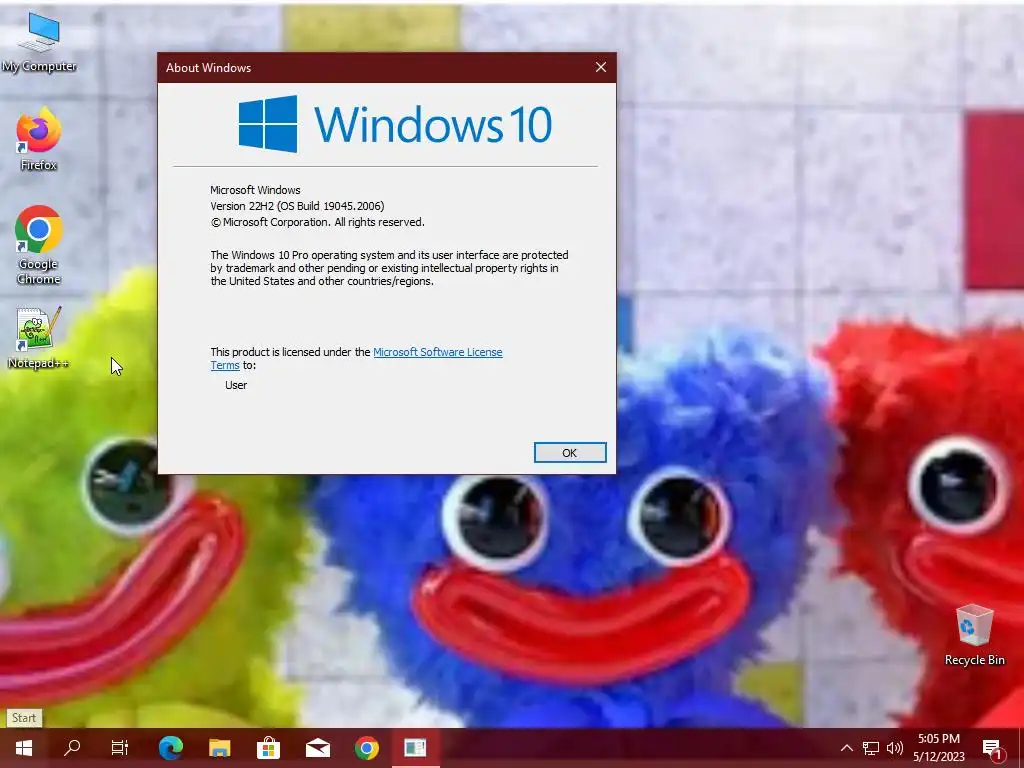Launch Microsoft Edge from the taskbar
The width and height of the screenshot is (1024, 768).
[x=171, y=748]
